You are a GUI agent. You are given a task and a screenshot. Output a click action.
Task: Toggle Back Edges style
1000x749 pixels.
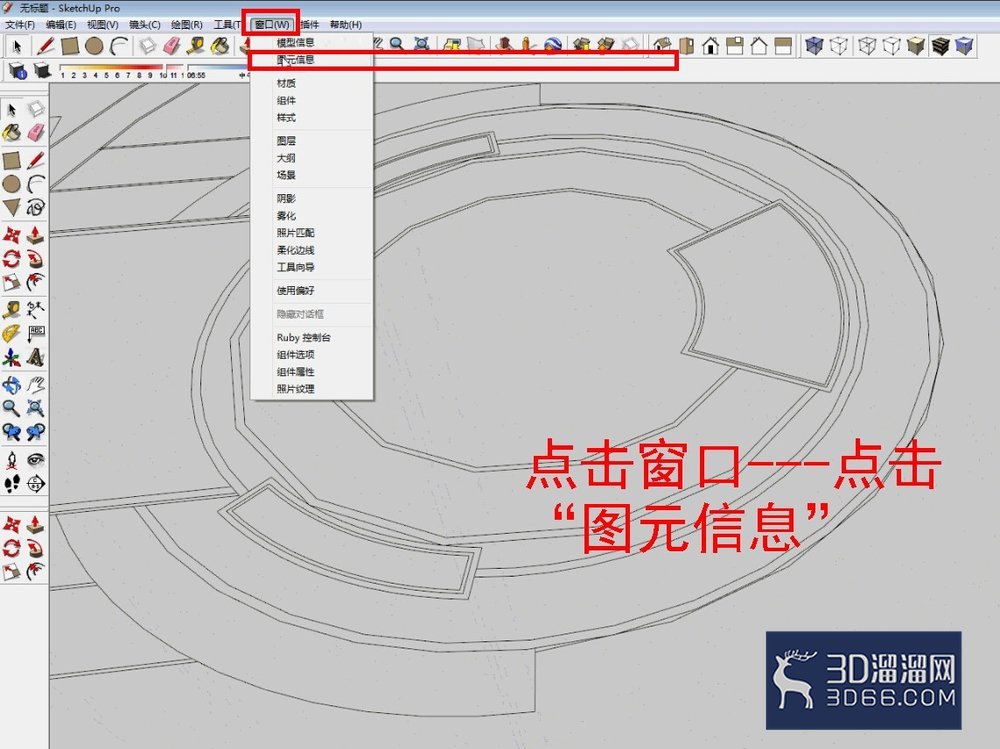tap(839, 46)
